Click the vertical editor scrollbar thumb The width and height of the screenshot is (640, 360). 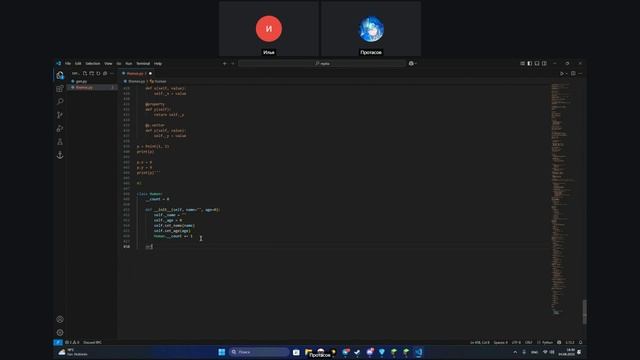584,312
